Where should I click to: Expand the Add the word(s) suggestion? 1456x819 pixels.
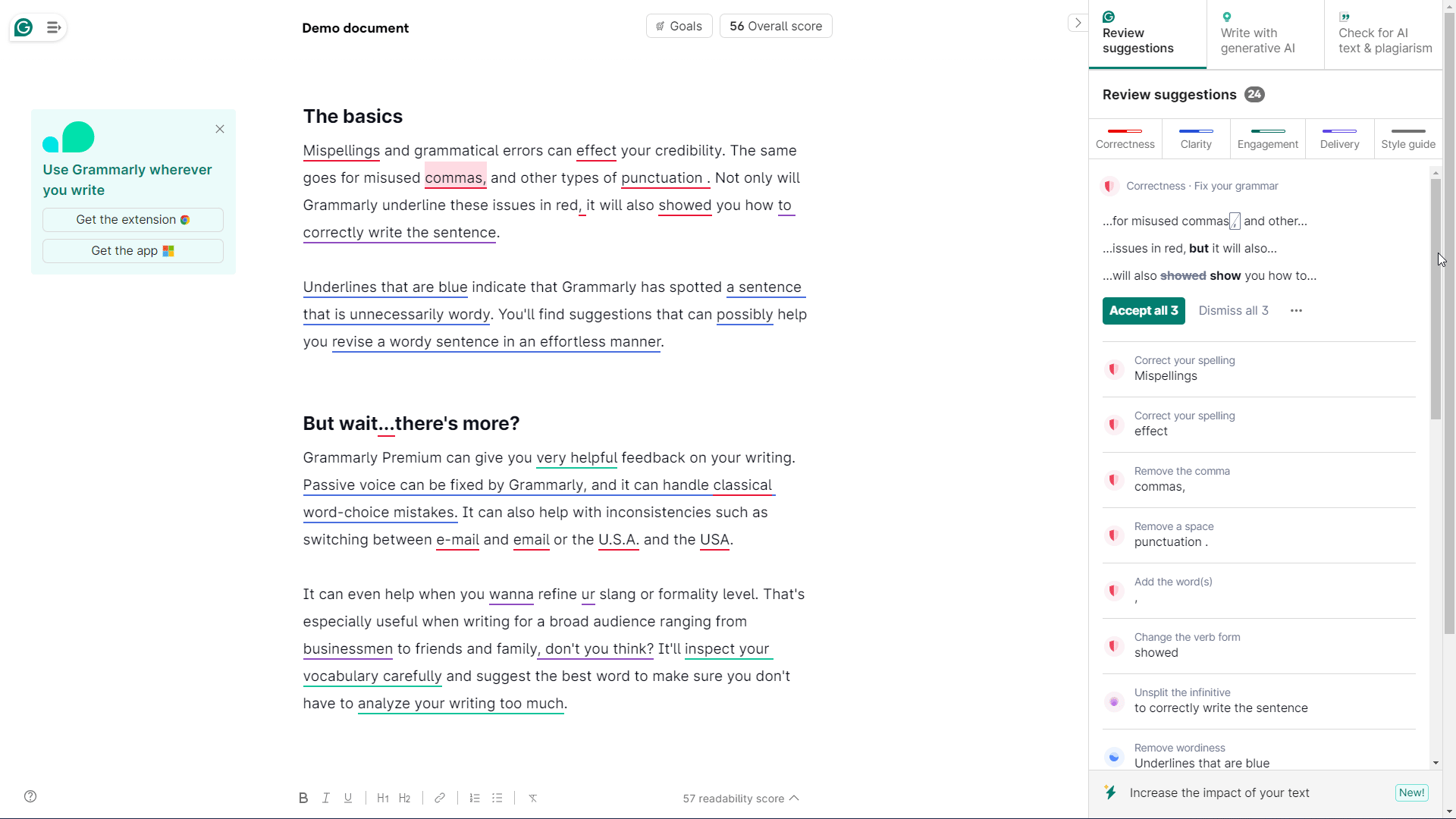1259,591
